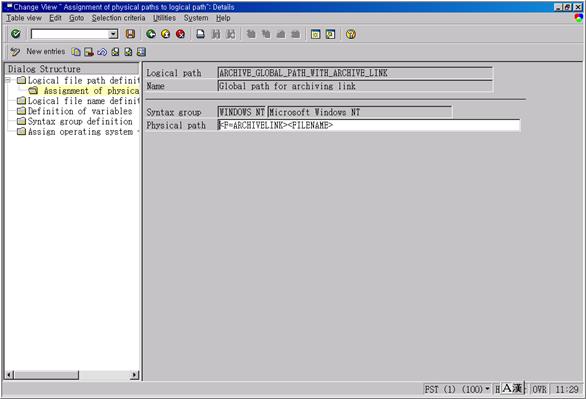Click the yellow Exit arrow icon
Screen dimensions: 586x399
[x=166, y=34]
